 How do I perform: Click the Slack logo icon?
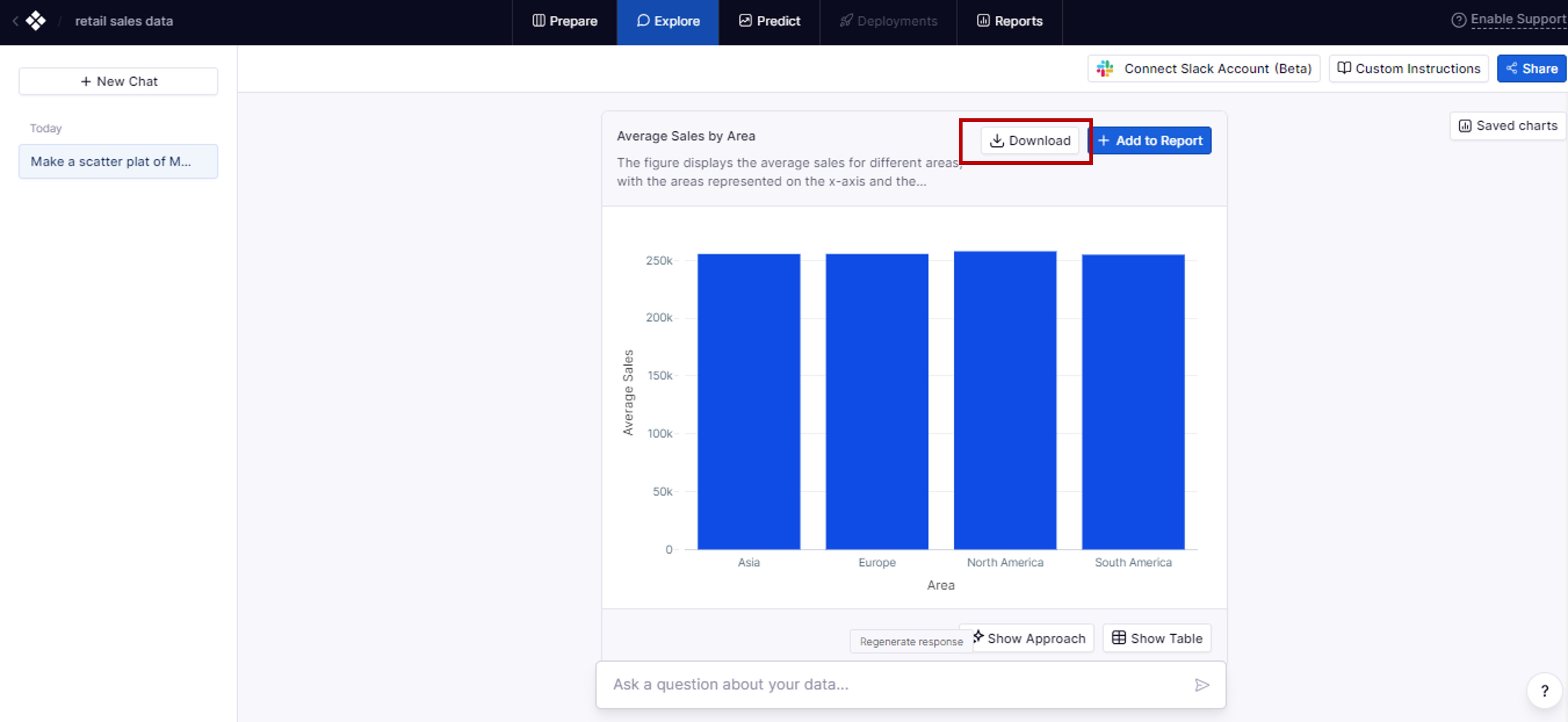[1105, 69]
